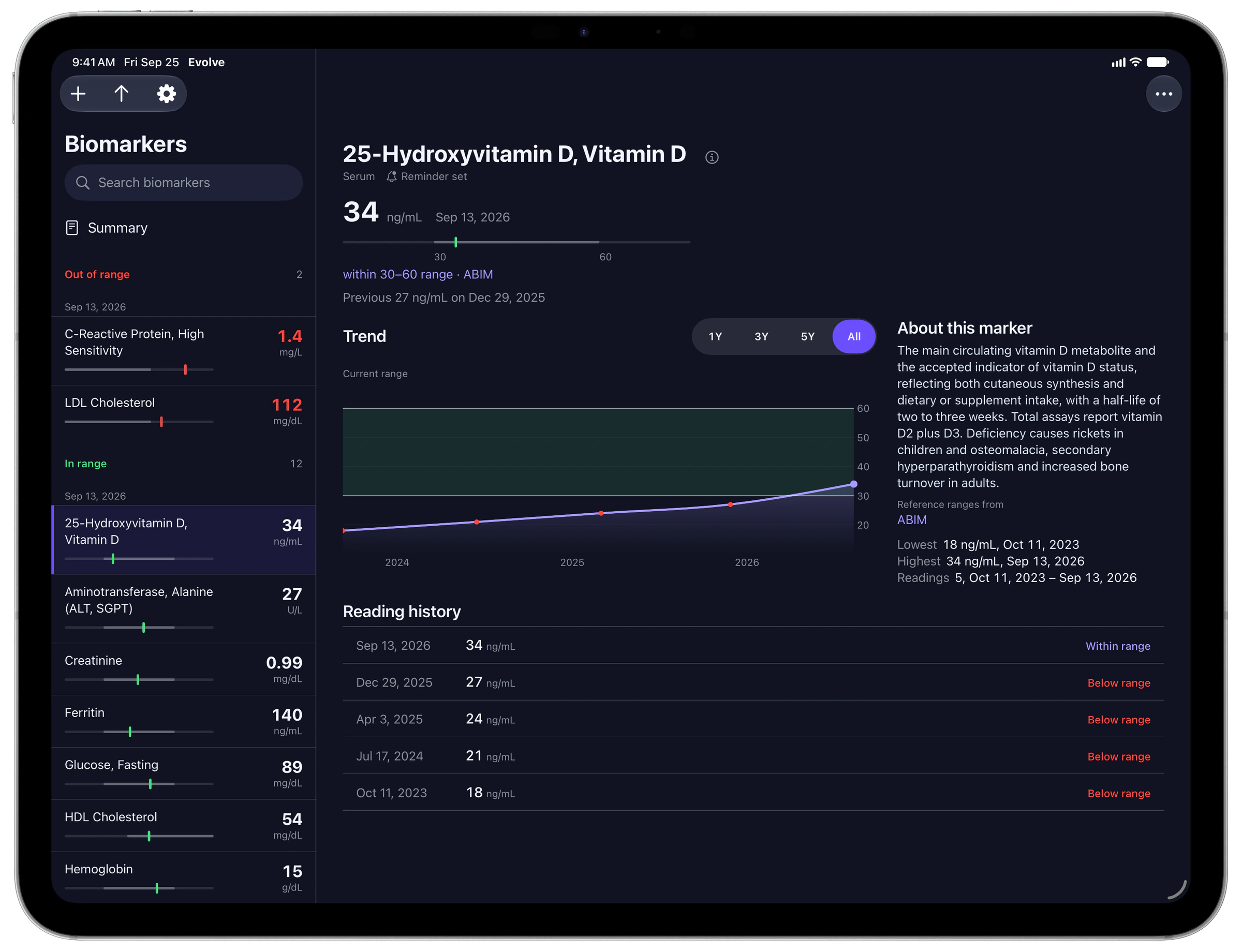Click the Search biomarkers field

pyautogui.click(x=184, y=183)
